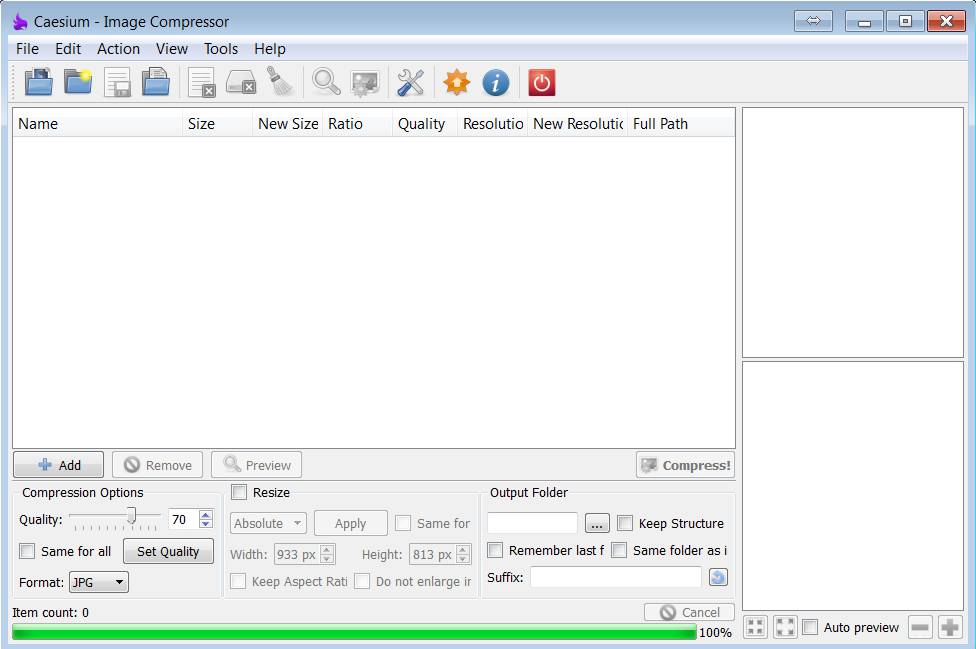
Task: Click the Open List toolbar icon
Action: point(156,82)
